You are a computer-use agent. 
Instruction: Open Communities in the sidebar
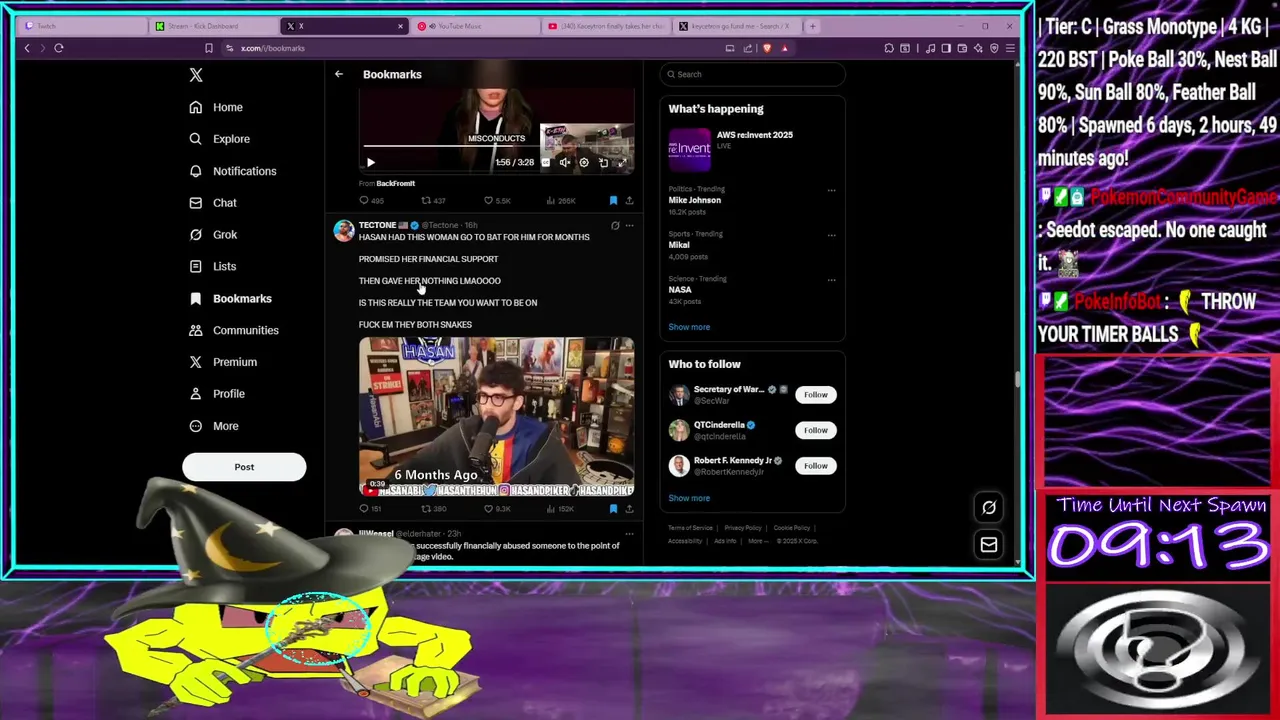click(234, 330)
